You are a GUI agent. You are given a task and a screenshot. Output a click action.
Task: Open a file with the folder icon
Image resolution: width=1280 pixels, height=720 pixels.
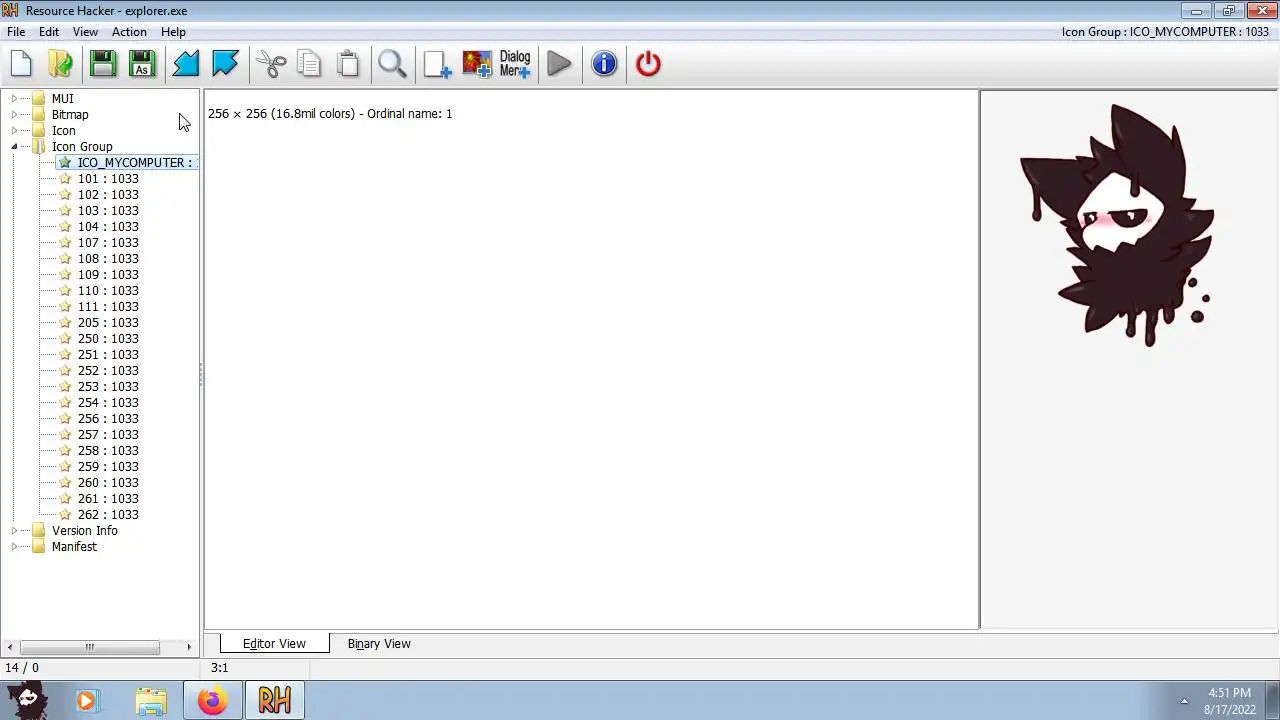tap(60, 64)
